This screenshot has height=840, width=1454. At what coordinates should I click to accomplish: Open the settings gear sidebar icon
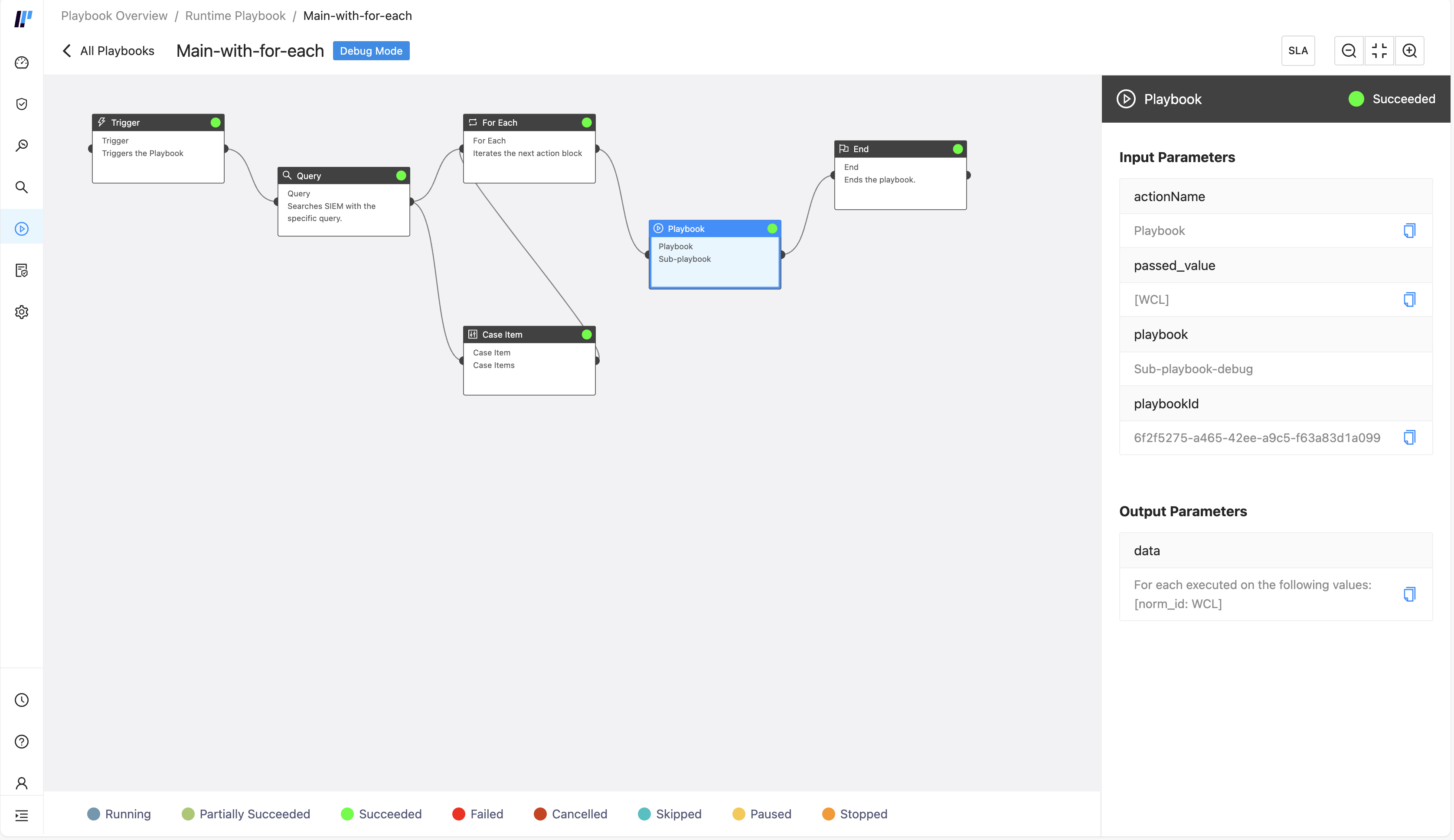(22, 312)
